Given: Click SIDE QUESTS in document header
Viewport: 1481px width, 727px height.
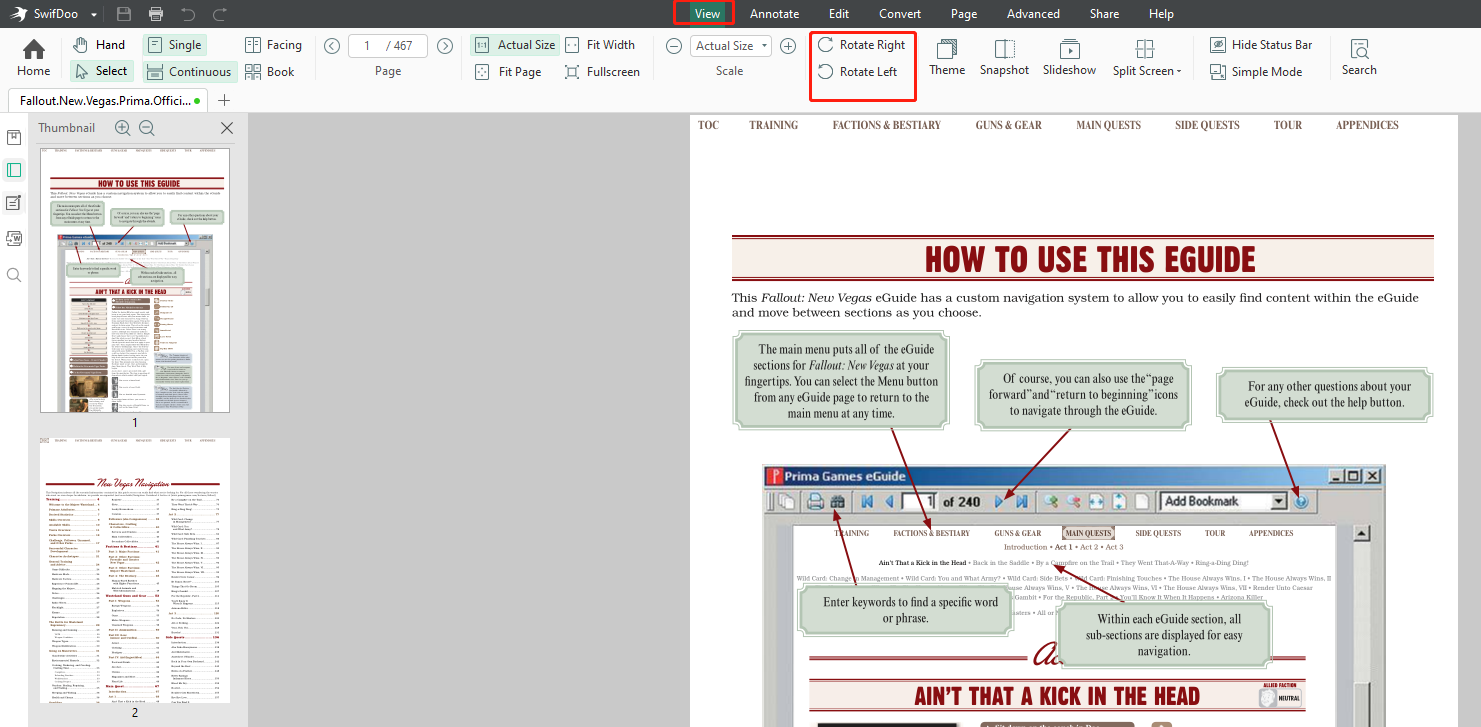Looking at the screenshot, I should coord(1206,126).
